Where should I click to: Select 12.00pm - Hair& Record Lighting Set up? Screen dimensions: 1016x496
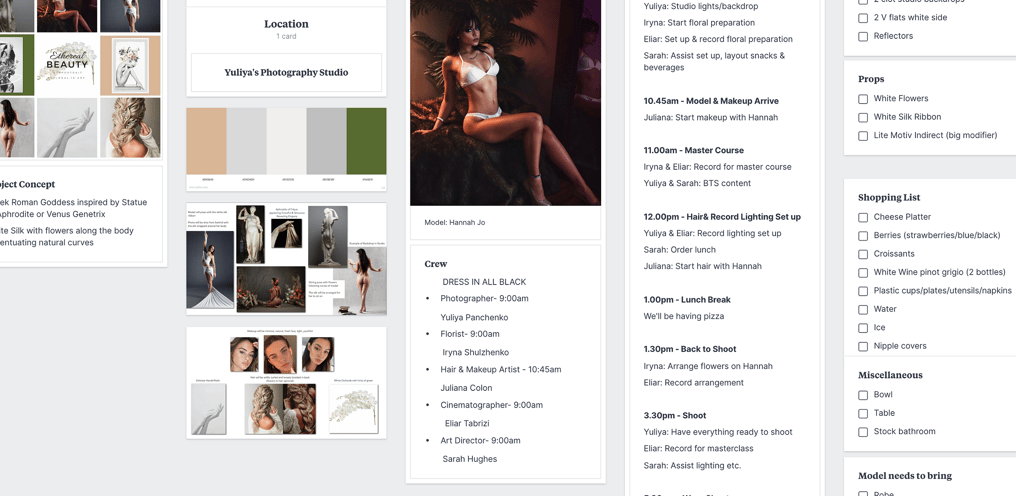click(x=722, y=217)
